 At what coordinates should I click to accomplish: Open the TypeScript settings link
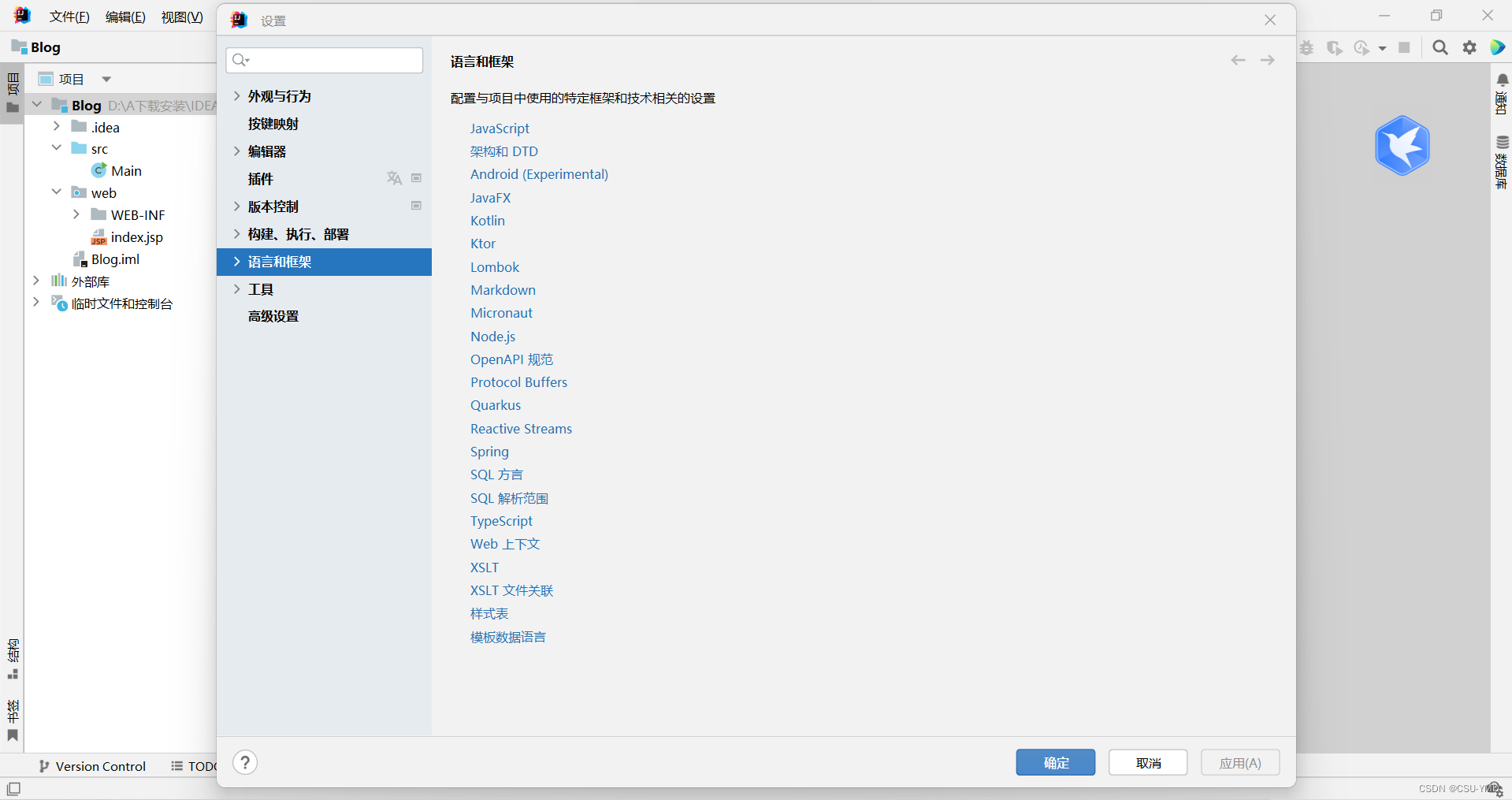tap(501, 521)
